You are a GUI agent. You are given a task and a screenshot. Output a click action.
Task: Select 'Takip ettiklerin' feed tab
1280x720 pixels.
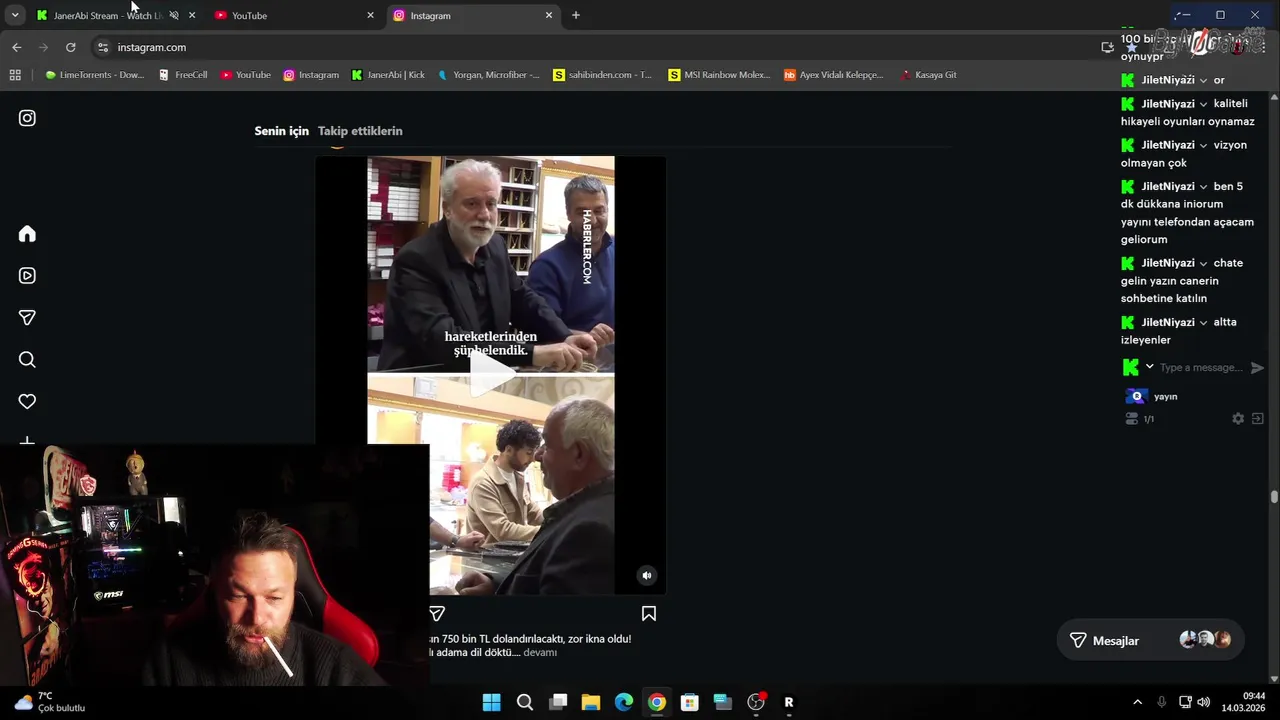point(360,131)
